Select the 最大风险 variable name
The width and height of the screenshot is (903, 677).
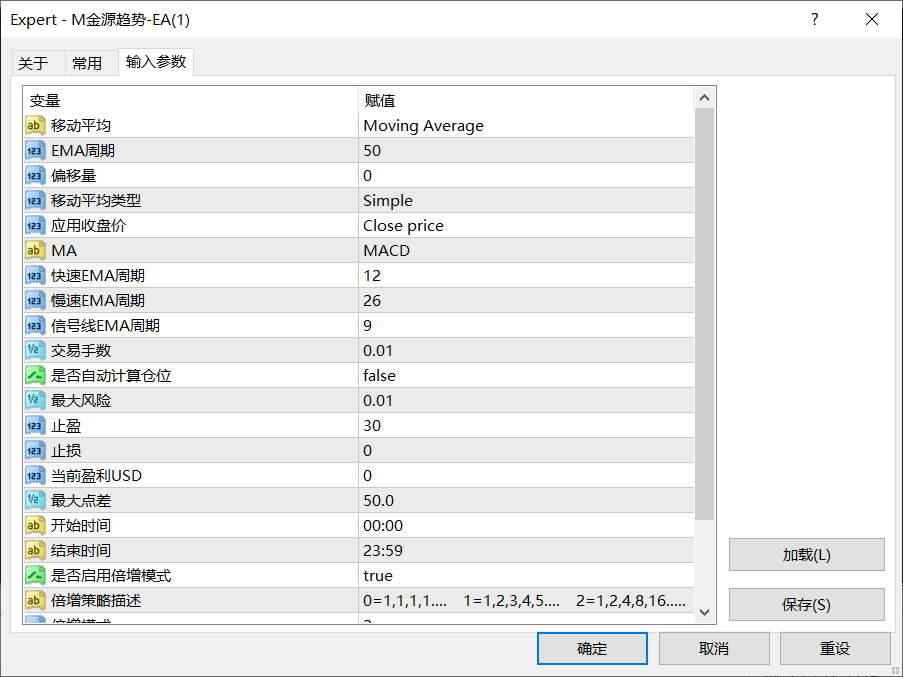click(x=81, y=401)
